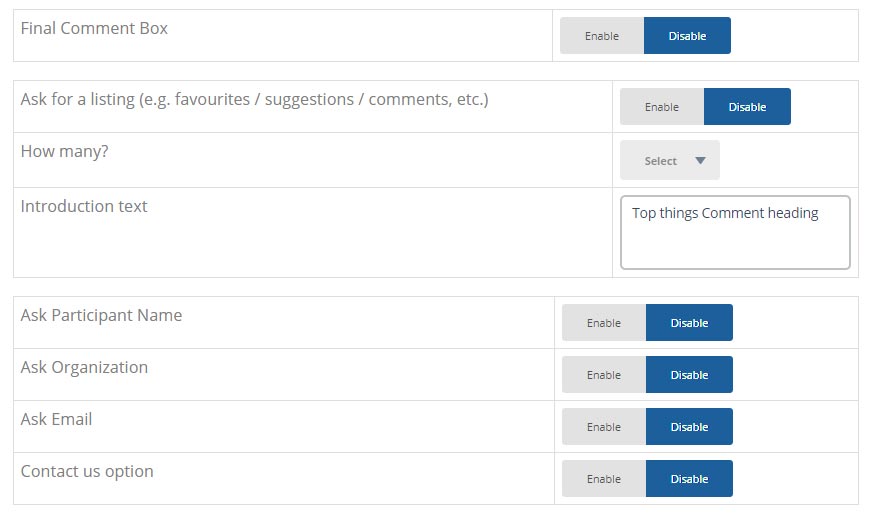This screenshot has width=870, height=522.
Task: Click into the Introduction text box
Action: [x=735, y=232]
